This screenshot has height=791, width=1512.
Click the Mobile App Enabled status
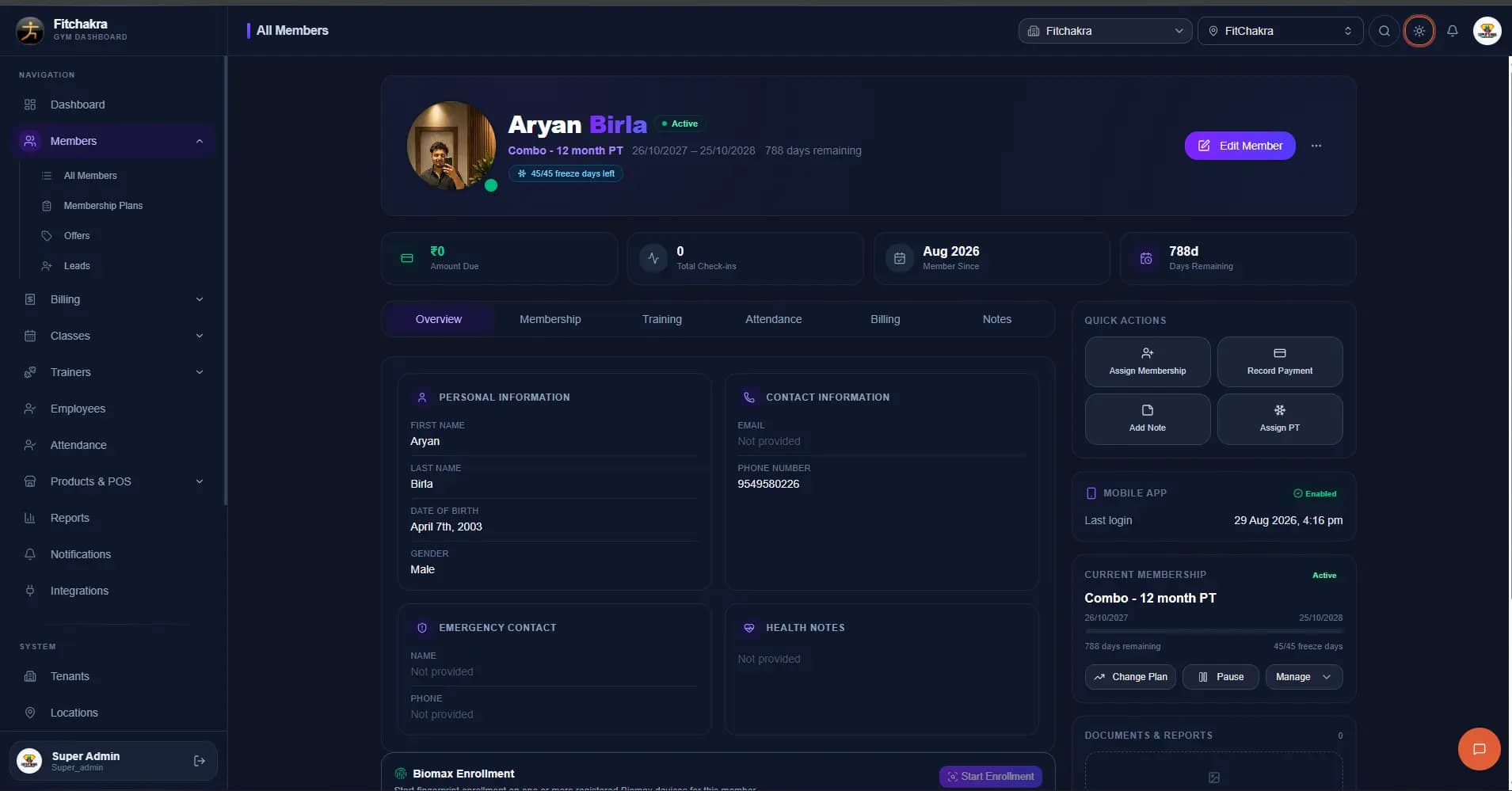coord(1315,493)
